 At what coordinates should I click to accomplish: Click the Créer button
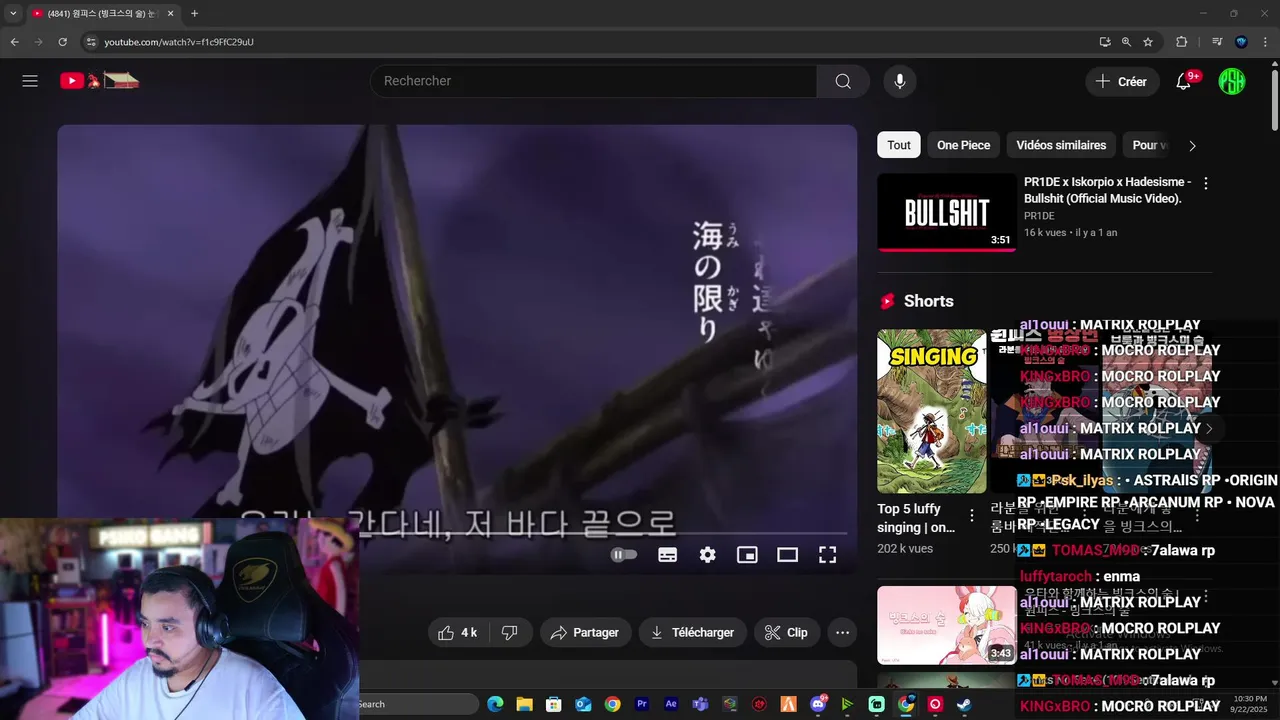(x=1122, y=81)
